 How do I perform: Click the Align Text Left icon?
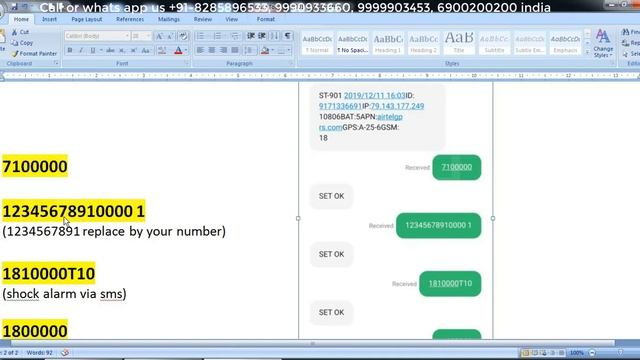pos(200,50)
